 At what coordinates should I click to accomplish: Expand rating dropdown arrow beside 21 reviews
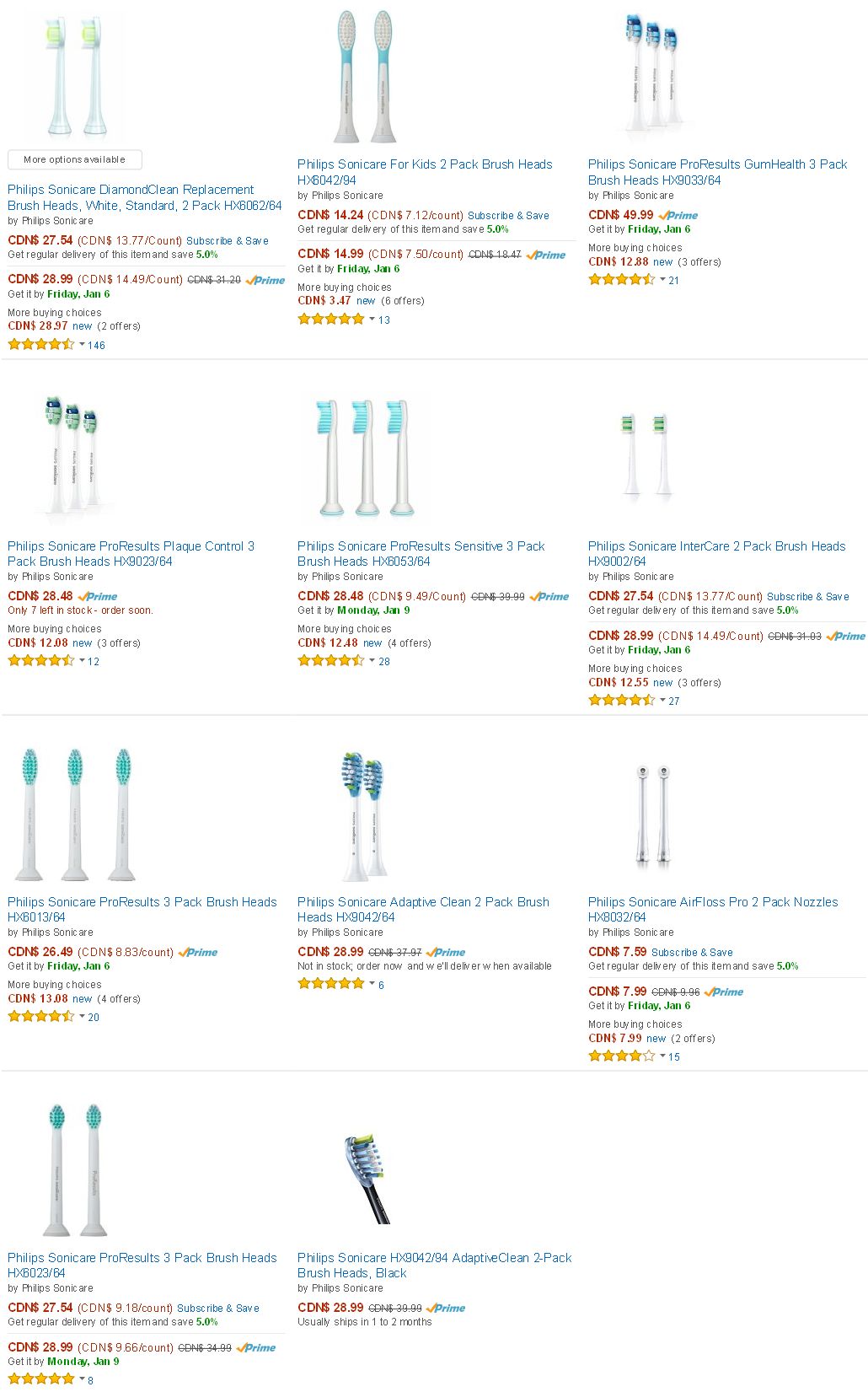click(x=662, y=279)
